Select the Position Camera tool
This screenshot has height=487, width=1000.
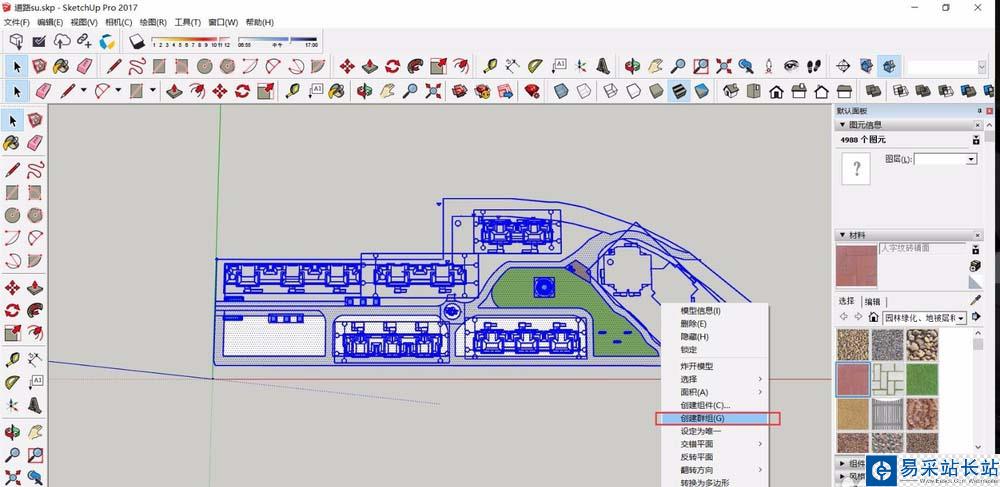pyautogui.click(x=768, y=66)
